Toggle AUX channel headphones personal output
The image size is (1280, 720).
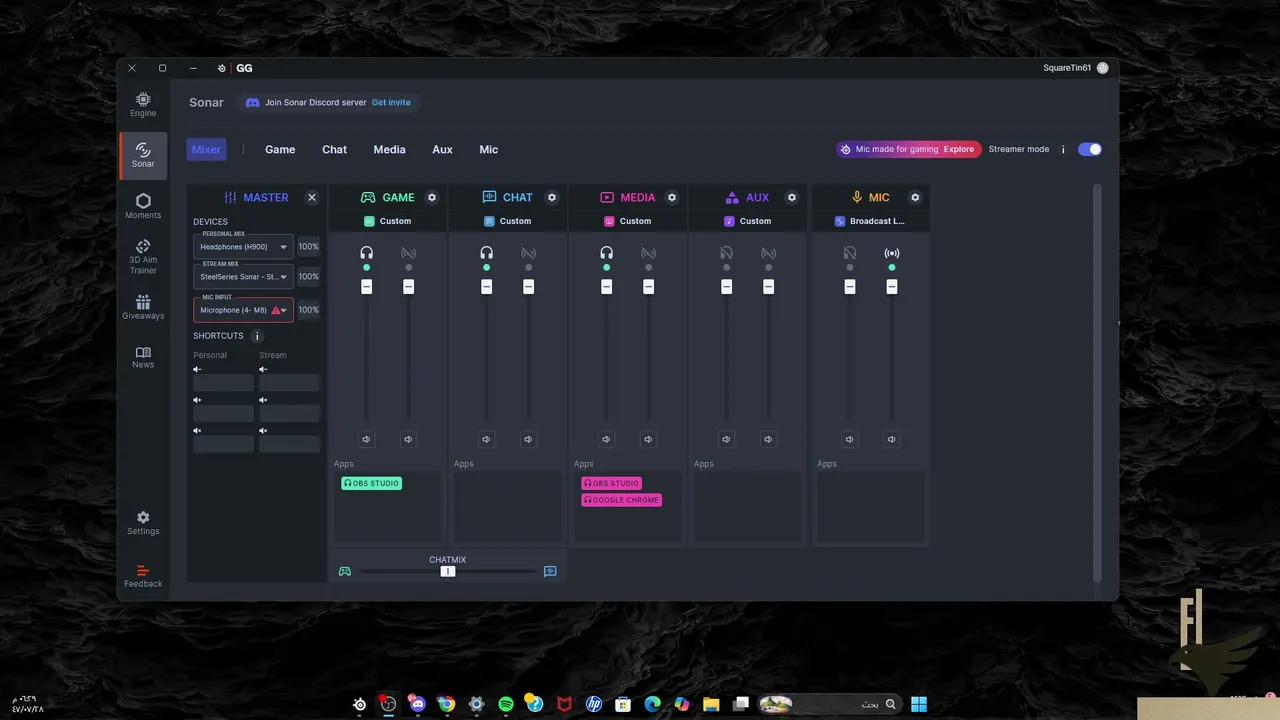click(x=726, y=253)
